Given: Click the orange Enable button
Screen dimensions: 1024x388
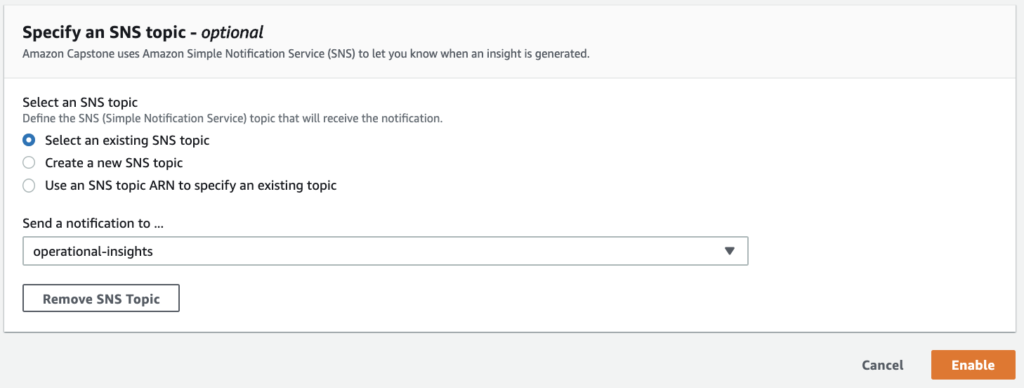Looking at the screenshot, I should pos(973,365).
